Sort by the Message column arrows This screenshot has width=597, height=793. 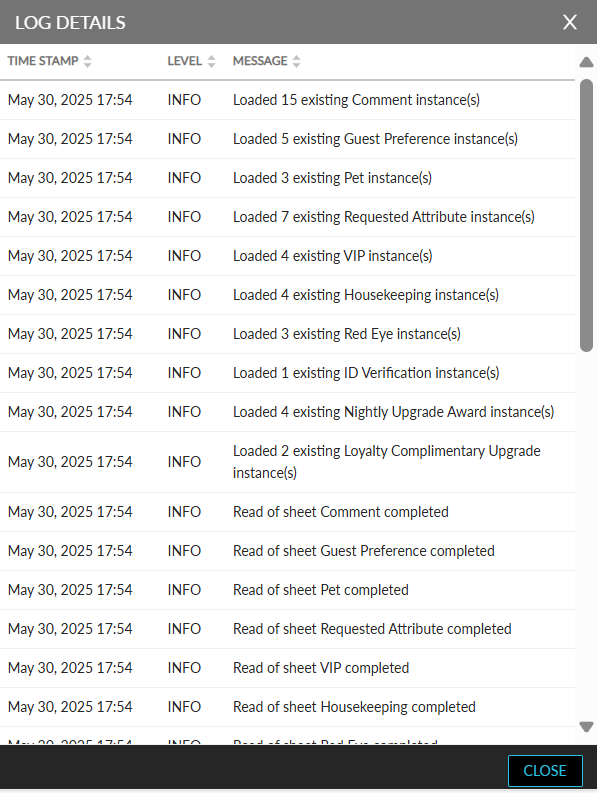click(x=296, y=61)
